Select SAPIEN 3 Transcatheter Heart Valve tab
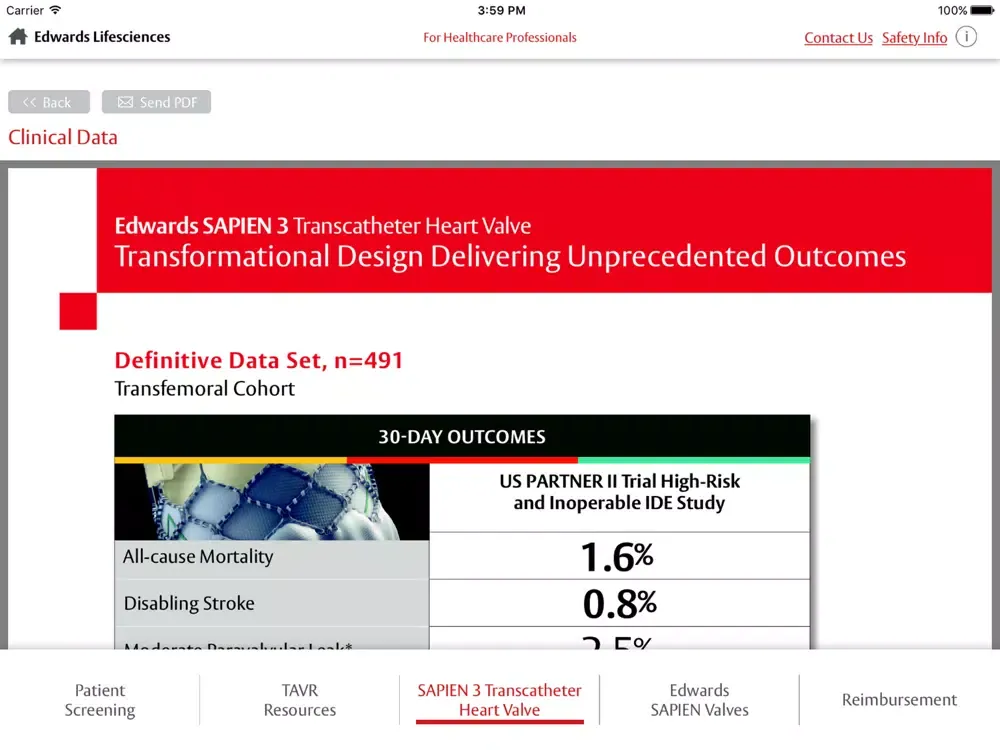This screenshot has width=1000, height=750. (x=499, y=700)
